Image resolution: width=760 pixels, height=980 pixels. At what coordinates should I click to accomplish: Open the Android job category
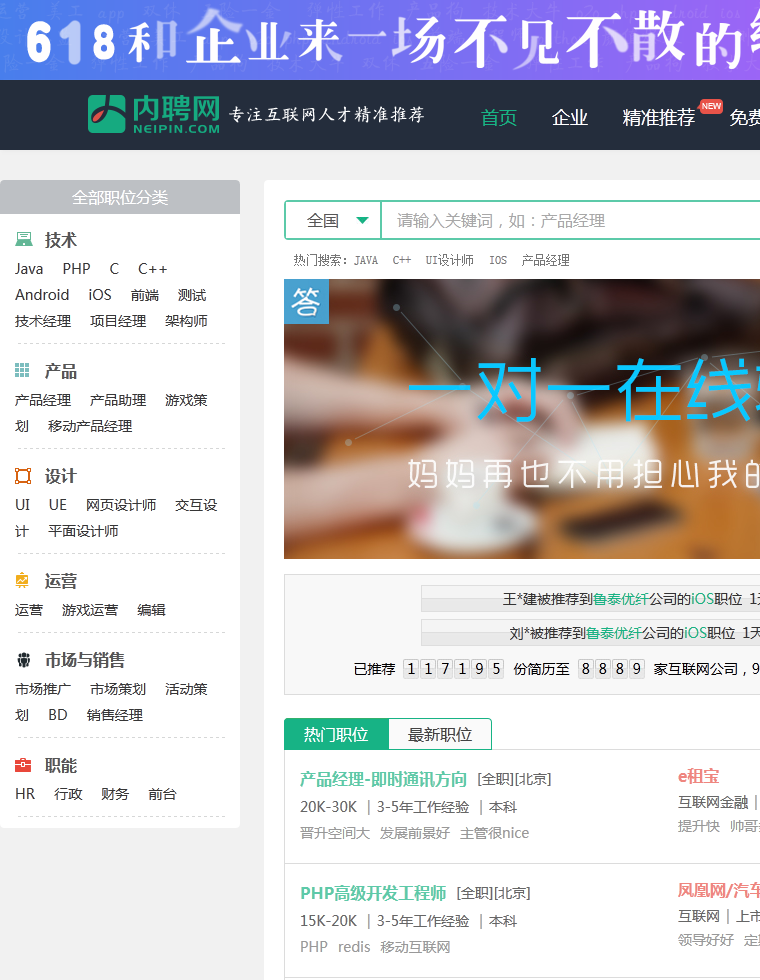click(42, 295)
